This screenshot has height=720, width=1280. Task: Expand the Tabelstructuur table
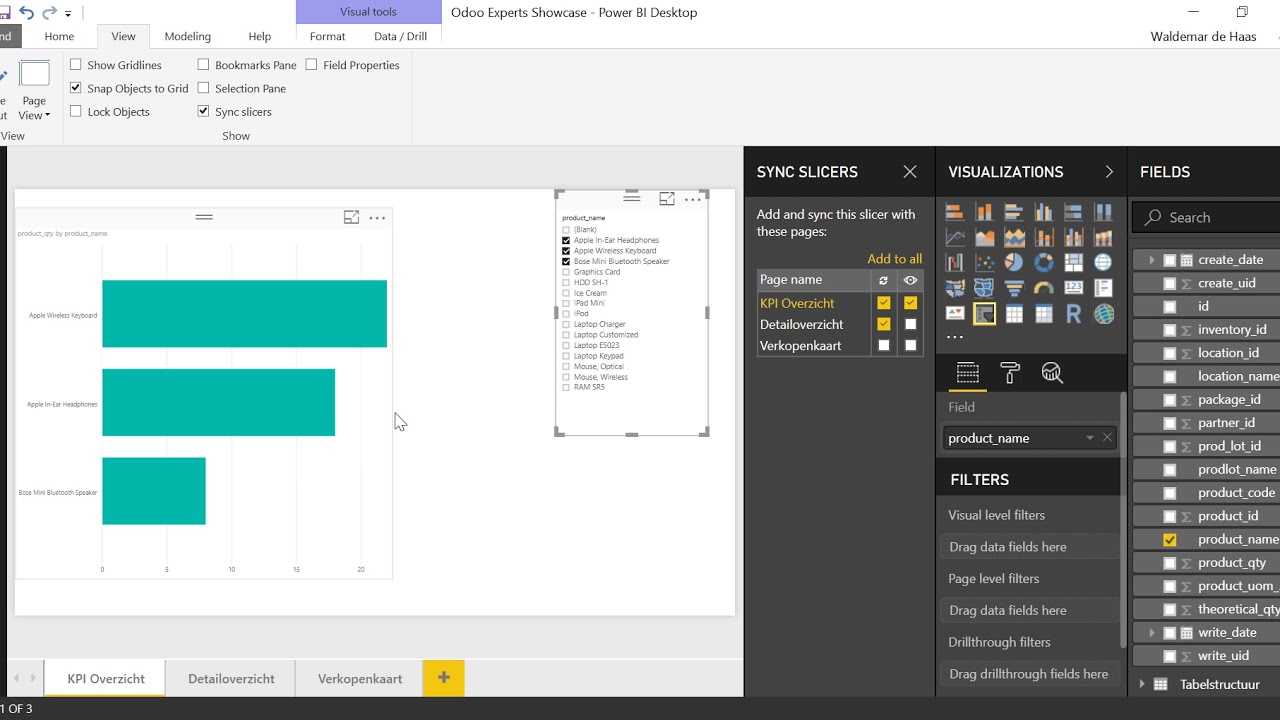1142,685
